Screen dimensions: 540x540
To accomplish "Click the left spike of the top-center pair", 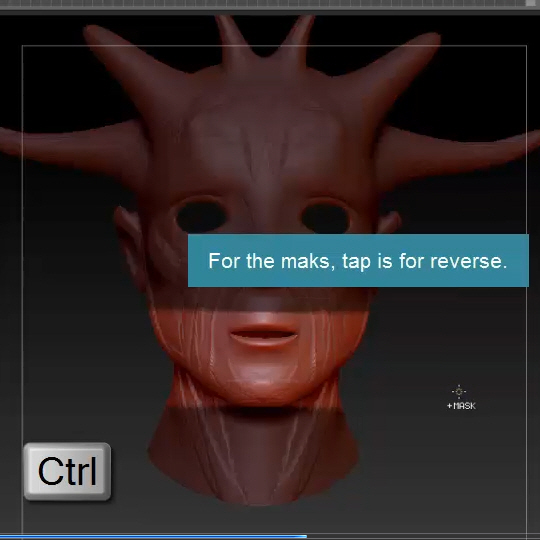I will click(x=230, y=40).
